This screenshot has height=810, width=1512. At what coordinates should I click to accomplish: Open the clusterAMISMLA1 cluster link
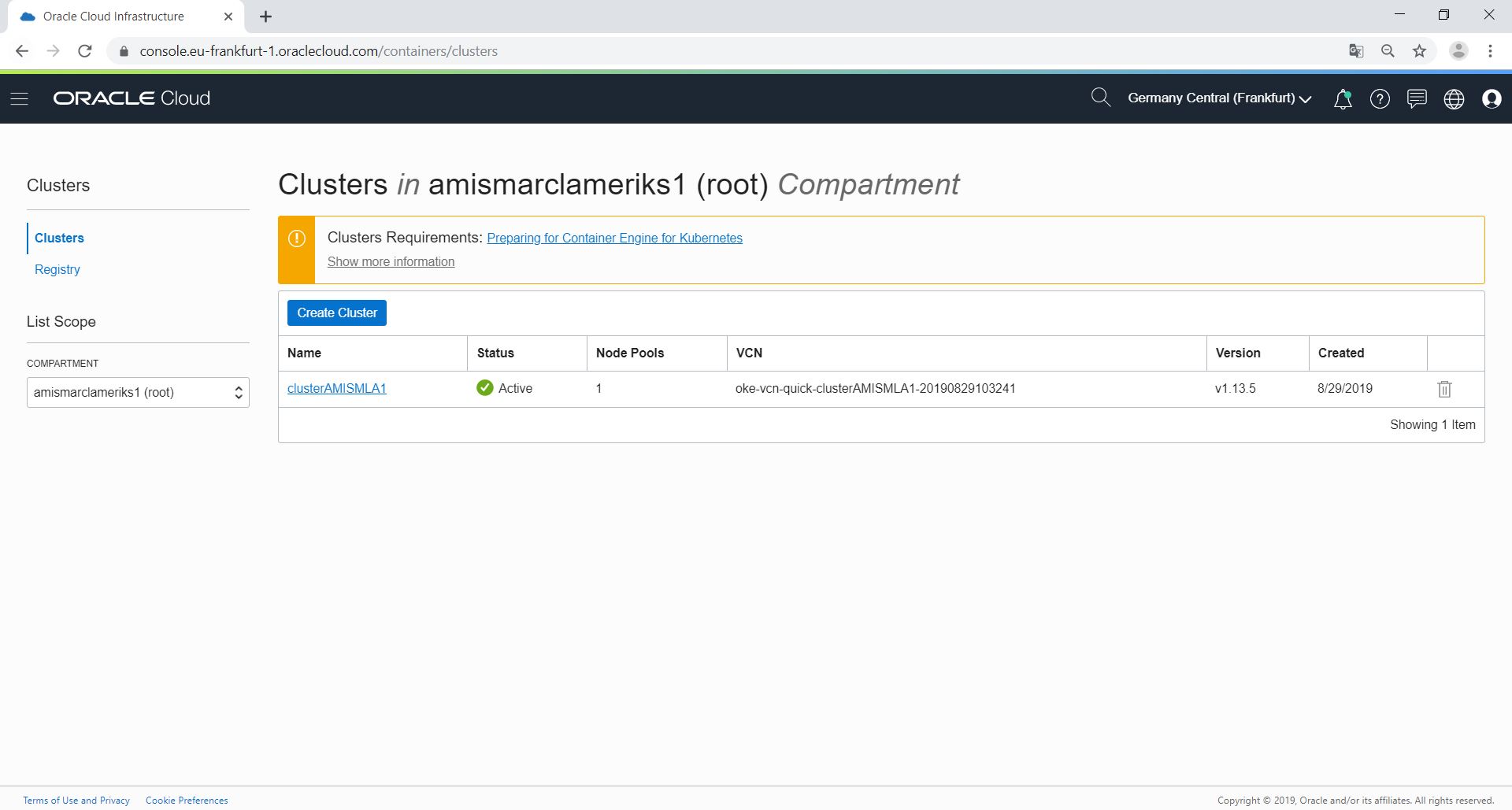337,388
